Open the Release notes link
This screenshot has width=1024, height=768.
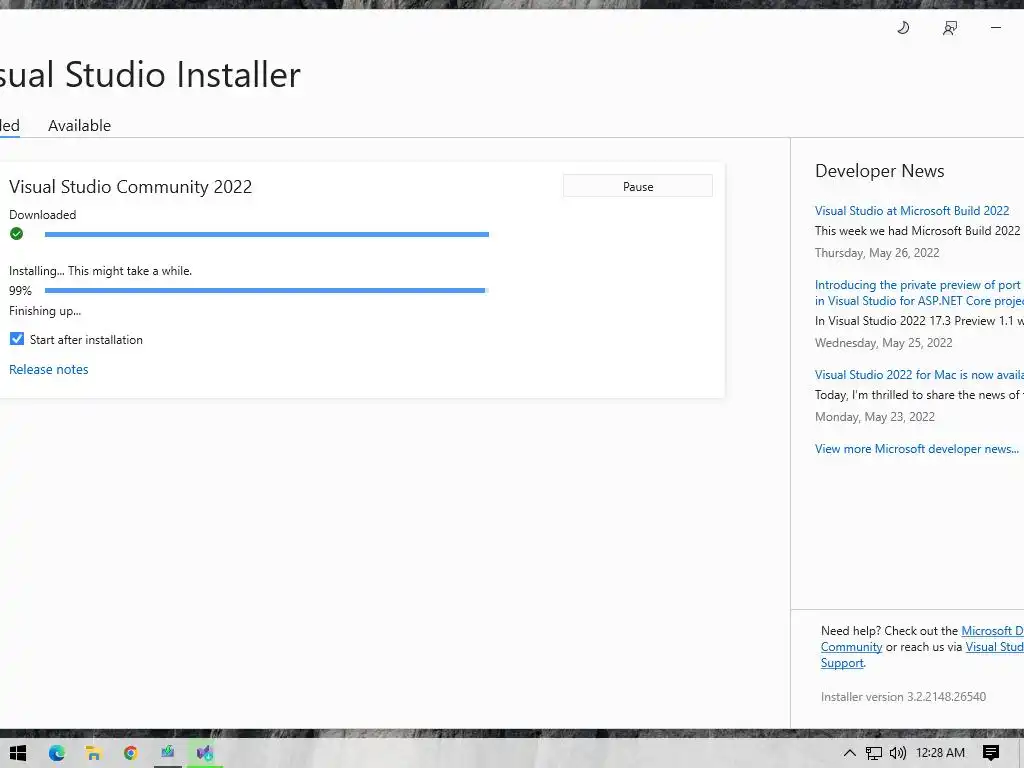click(x=48, y=369)
